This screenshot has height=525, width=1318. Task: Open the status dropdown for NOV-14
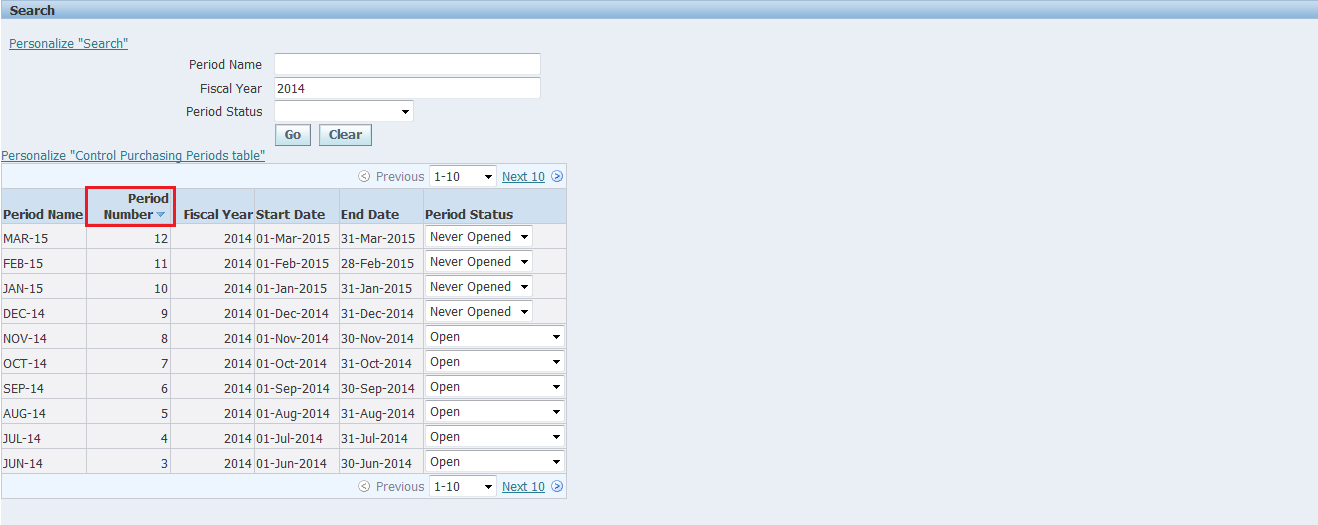pos(495,337)
